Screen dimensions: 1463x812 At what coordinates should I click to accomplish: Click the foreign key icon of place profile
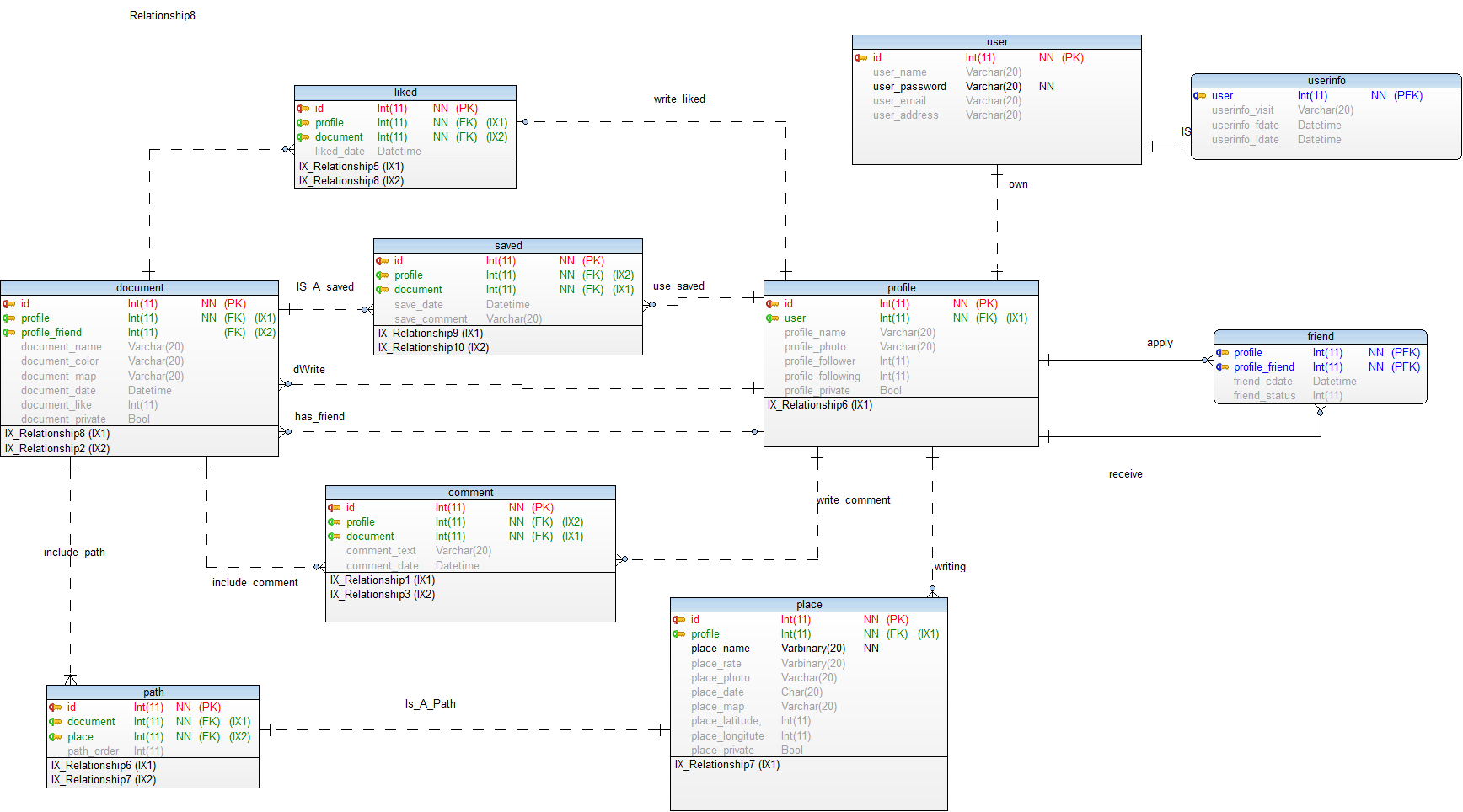(679, 634)
